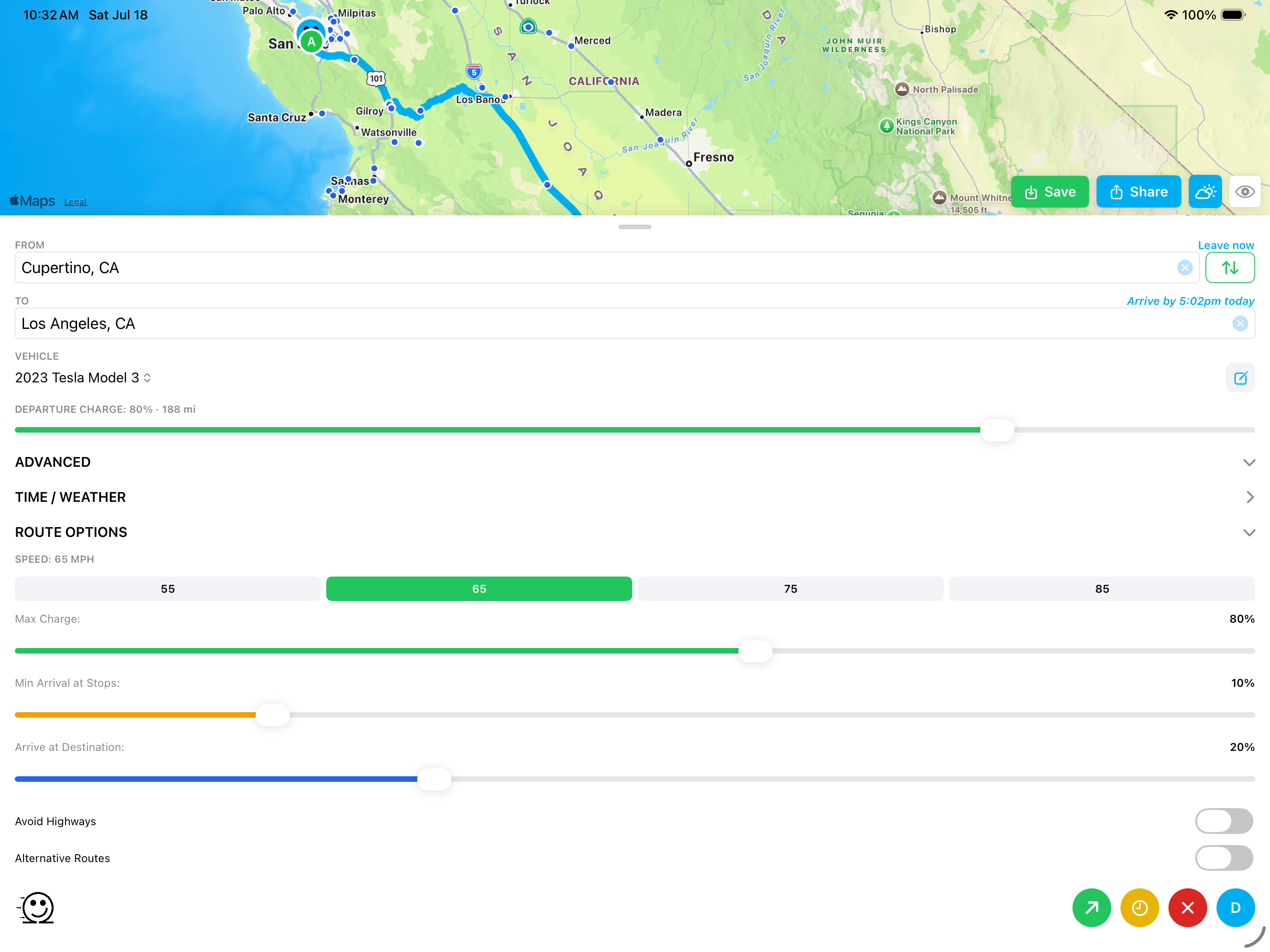
Task: Edit vehicle details pencil icon
Action: coord(1240,378)
